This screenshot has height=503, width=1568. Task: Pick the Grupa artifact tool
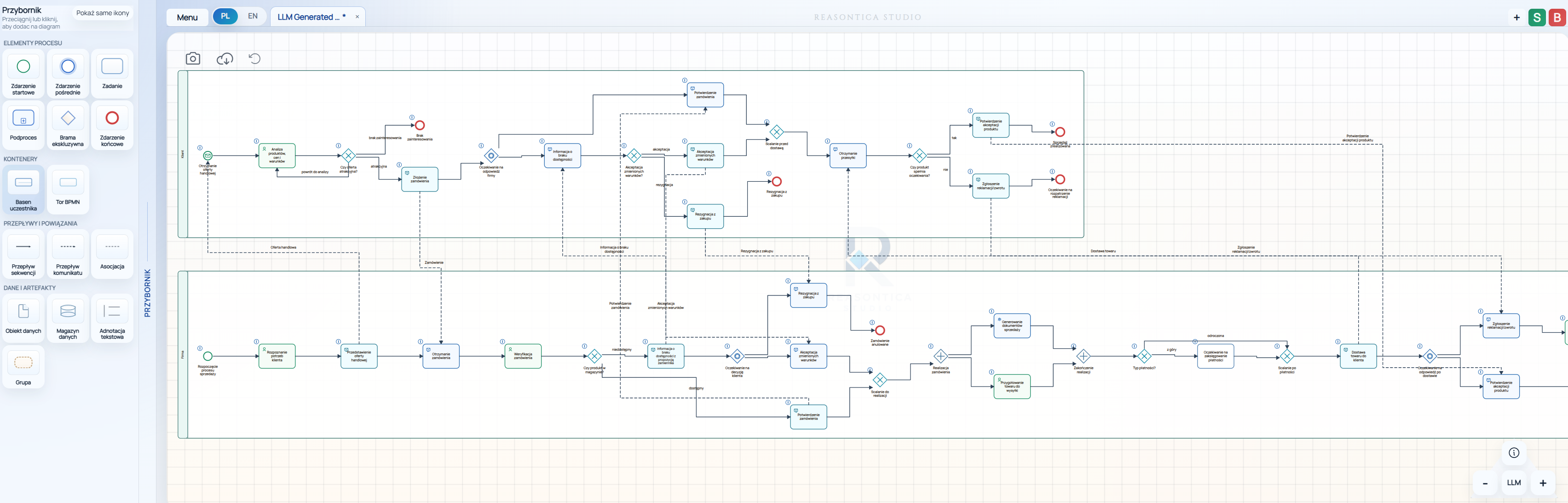[x=23, y=367]
